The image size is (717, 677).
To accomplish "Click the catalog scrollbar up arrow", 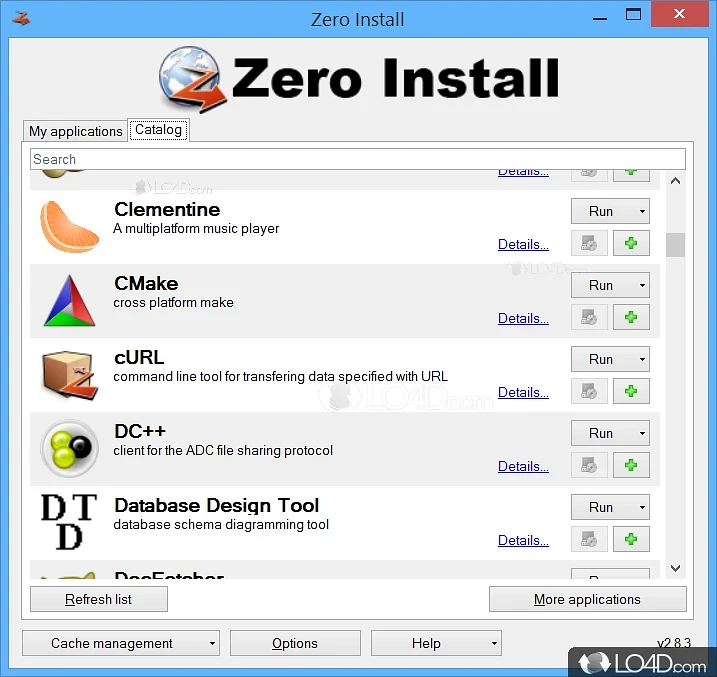I will [x=675, y=181].
